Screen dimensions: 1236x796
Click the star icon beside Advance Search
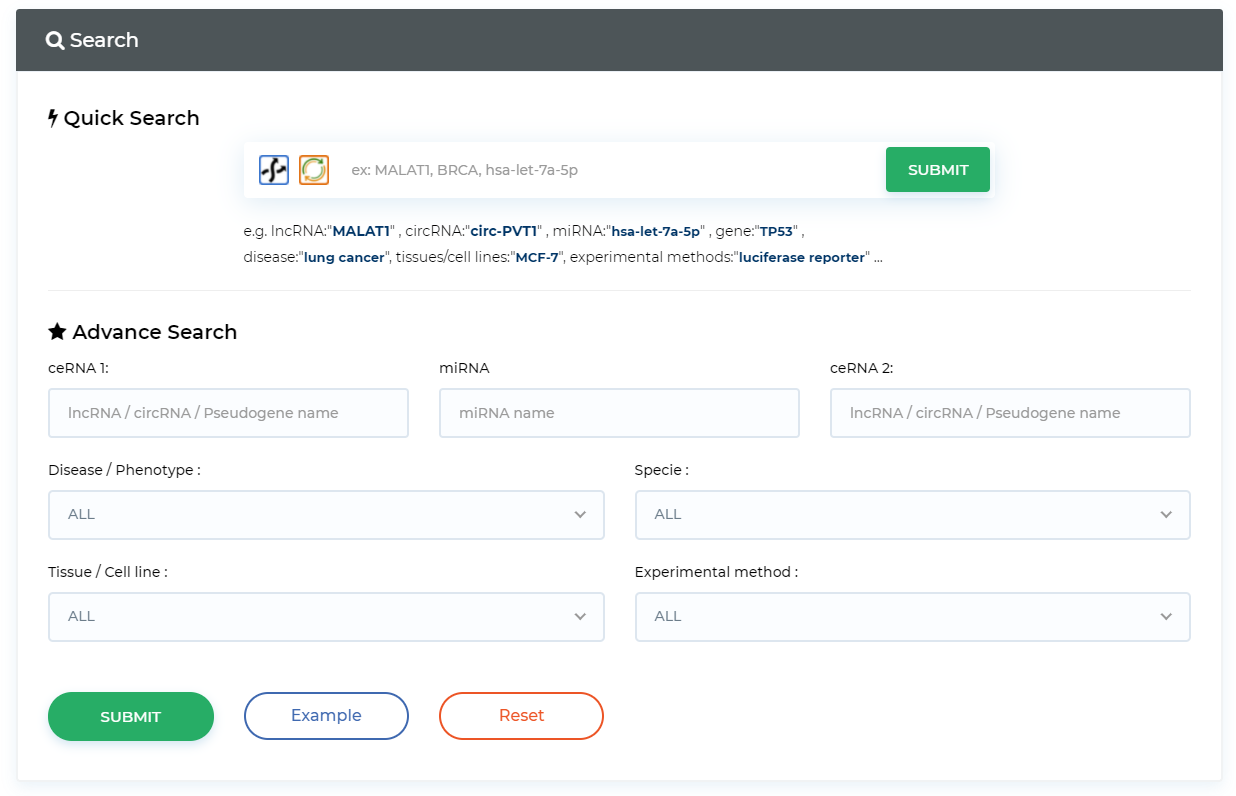57,332
